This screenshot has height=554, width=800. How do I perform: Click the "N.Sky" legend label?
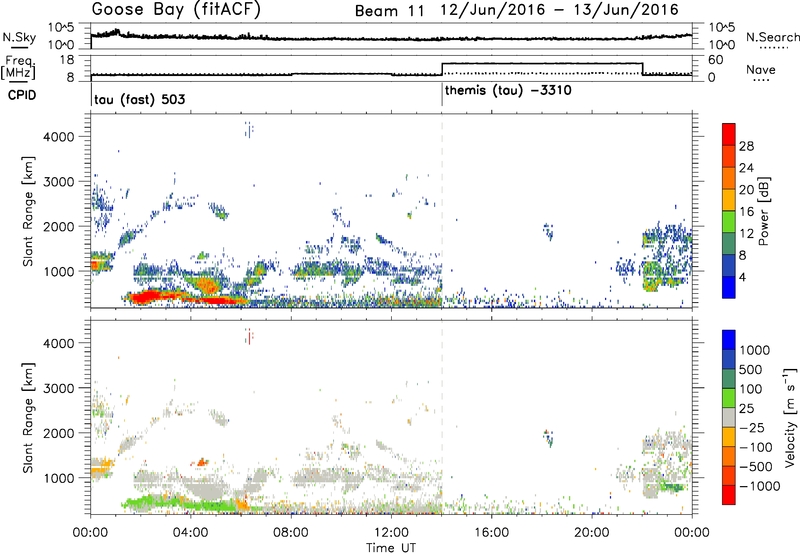point(19,37)
